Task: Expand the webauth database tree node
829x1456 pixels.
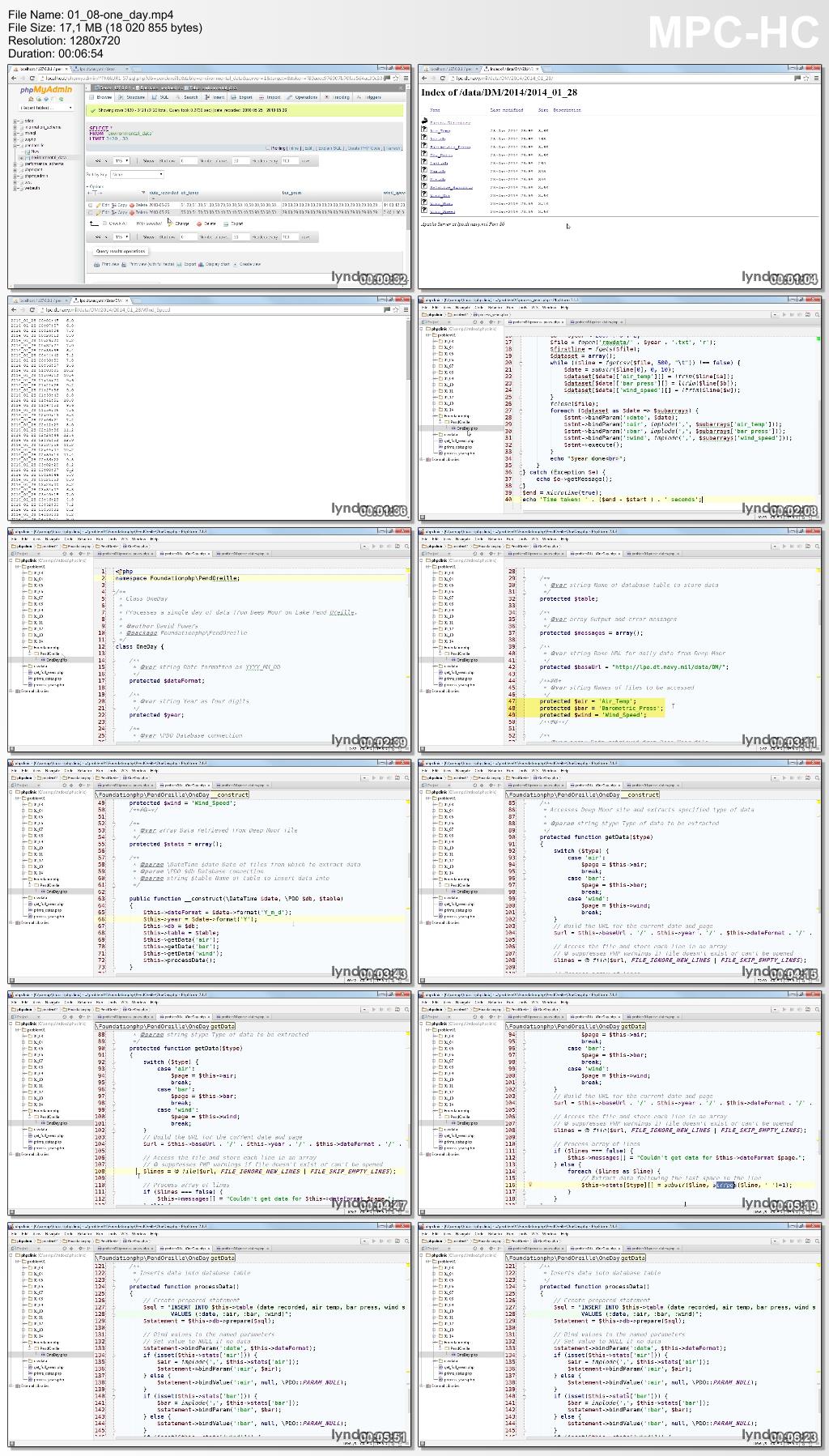Action: pyautogui.click(x=15, y=188)
